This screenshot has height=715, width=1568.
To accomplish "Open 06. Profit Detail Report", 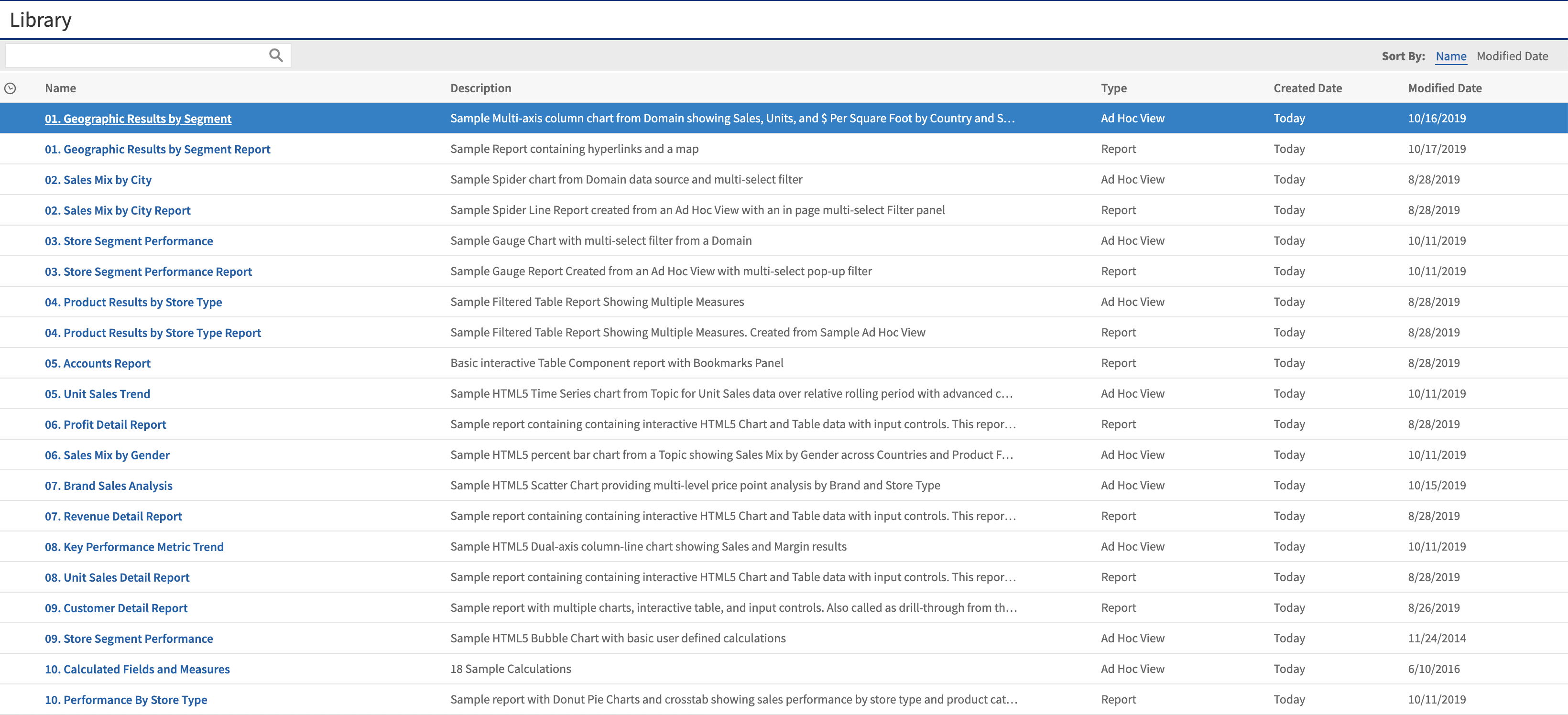I will pyautogui.click(x=105, y=425).
